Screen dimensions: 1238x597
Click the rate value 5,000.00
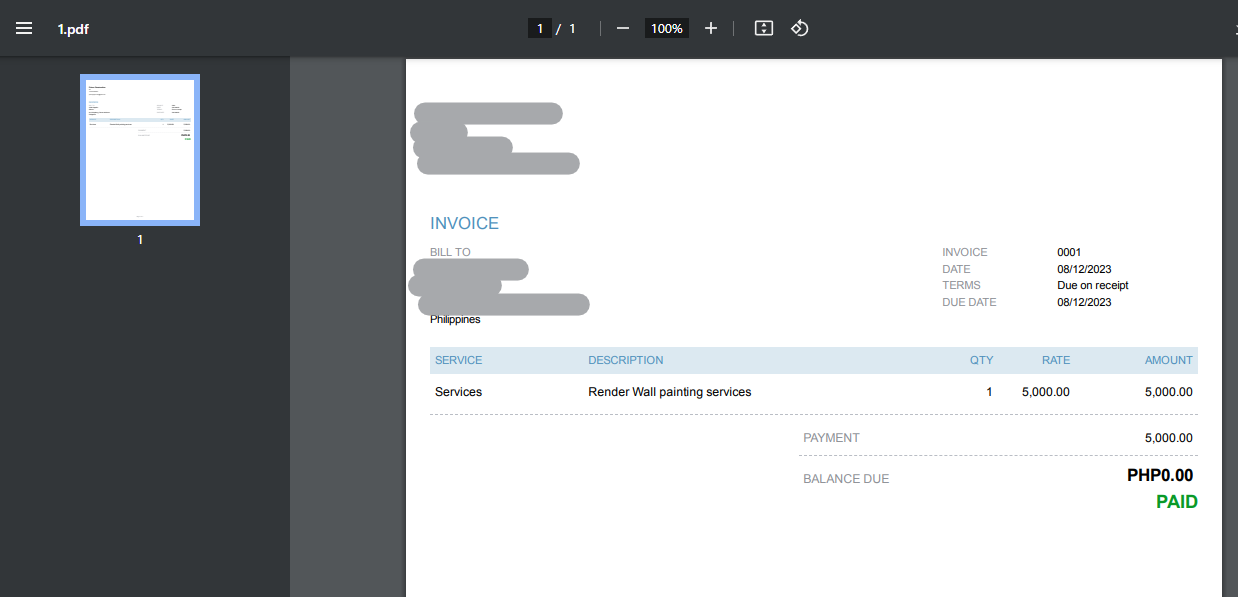1046,392
